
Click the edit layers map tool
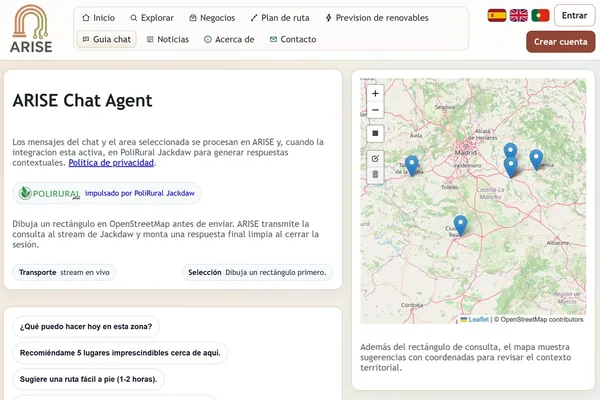pos(375,158)
